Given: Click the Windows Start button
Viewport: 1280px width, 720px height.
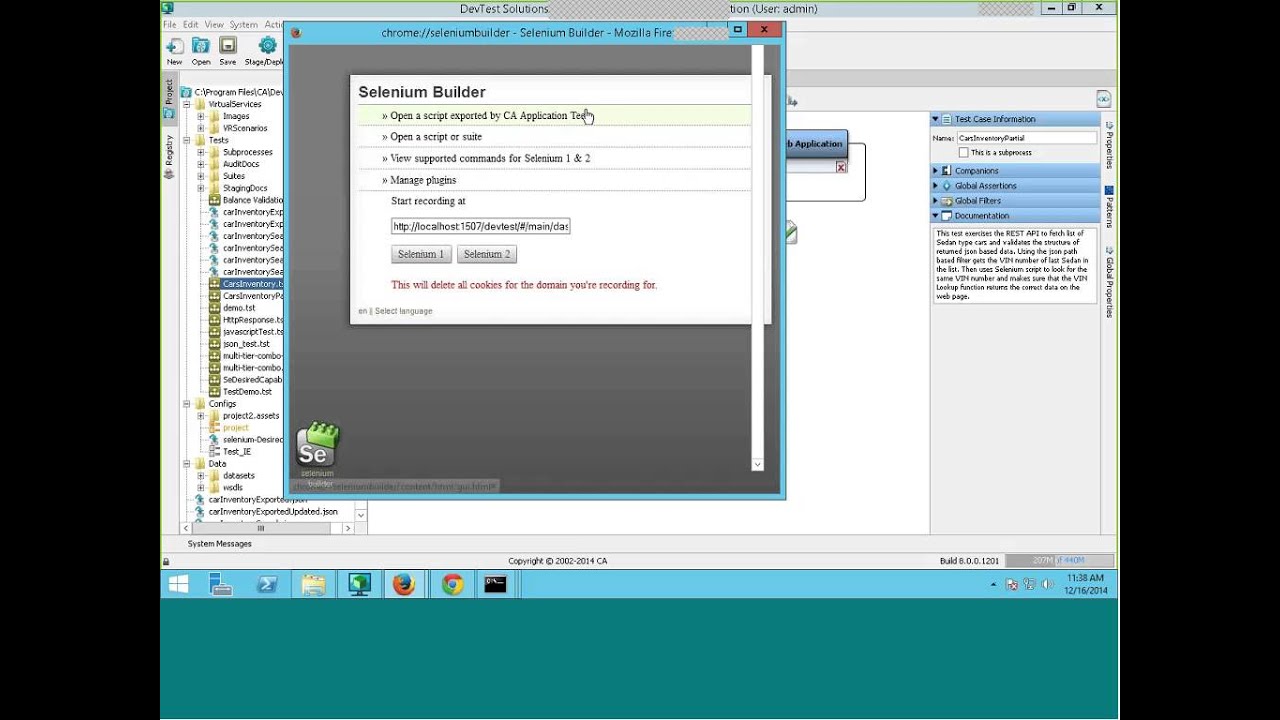Looking at the screenshot, I should point(179,584).
